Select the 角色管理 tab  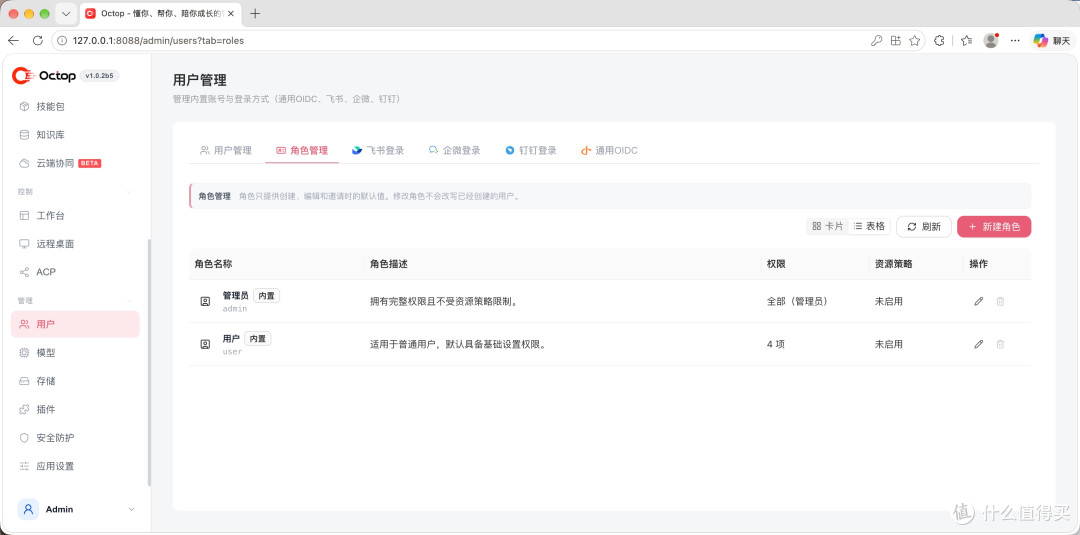coord(302,150)
